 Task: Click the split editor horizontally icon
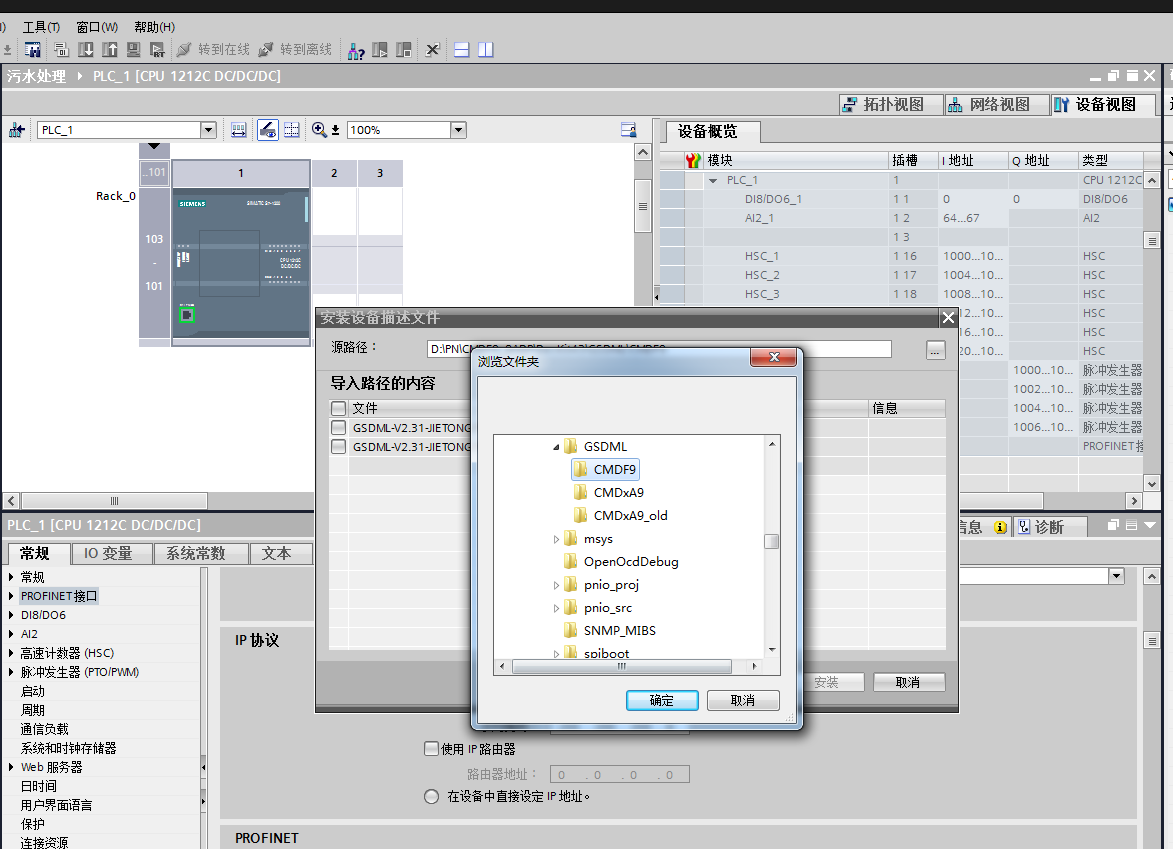coord(462,50)
